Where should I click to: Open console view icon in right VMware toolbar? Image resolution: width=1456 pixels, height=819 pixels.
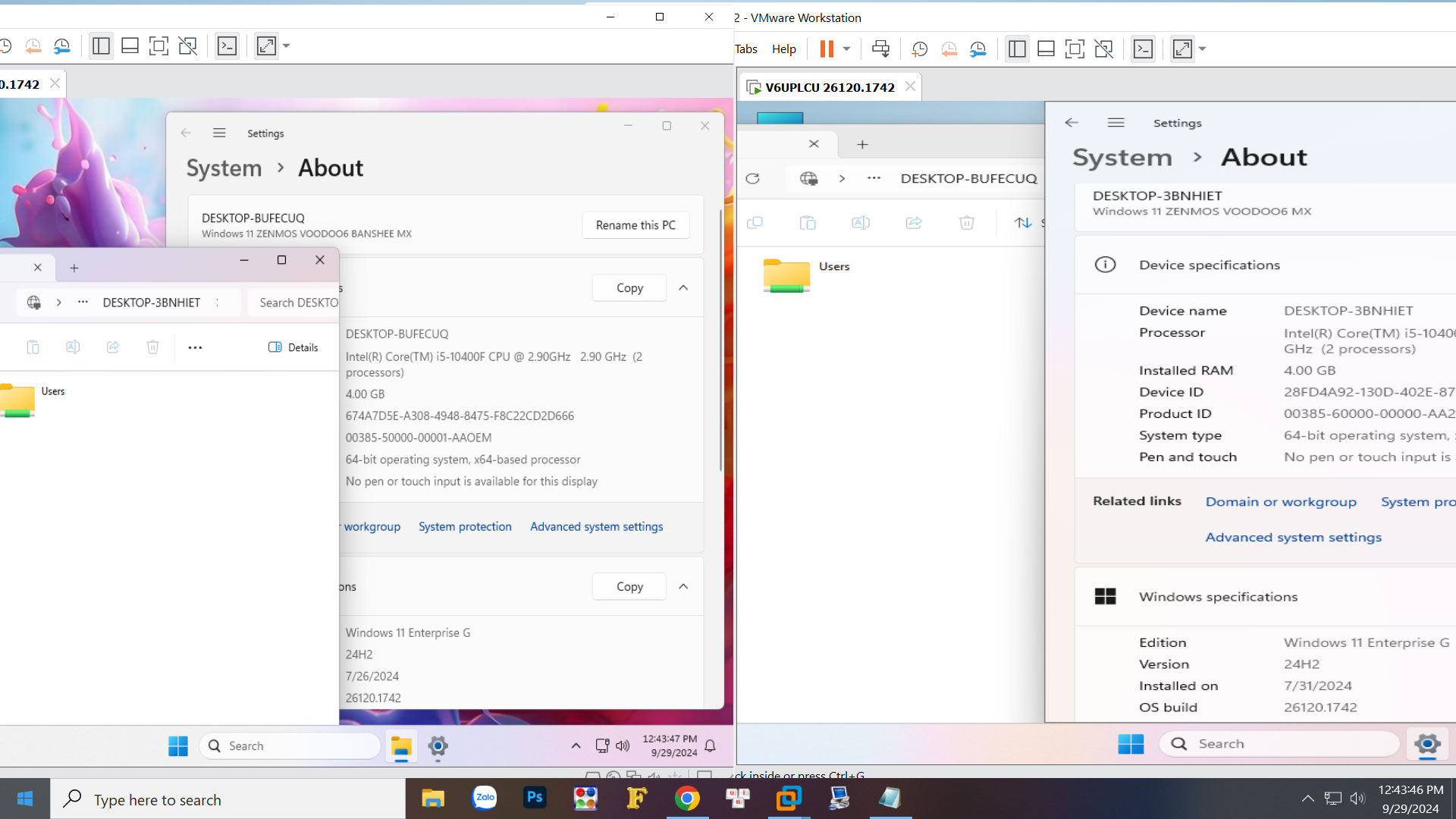tap(1143, 49)
